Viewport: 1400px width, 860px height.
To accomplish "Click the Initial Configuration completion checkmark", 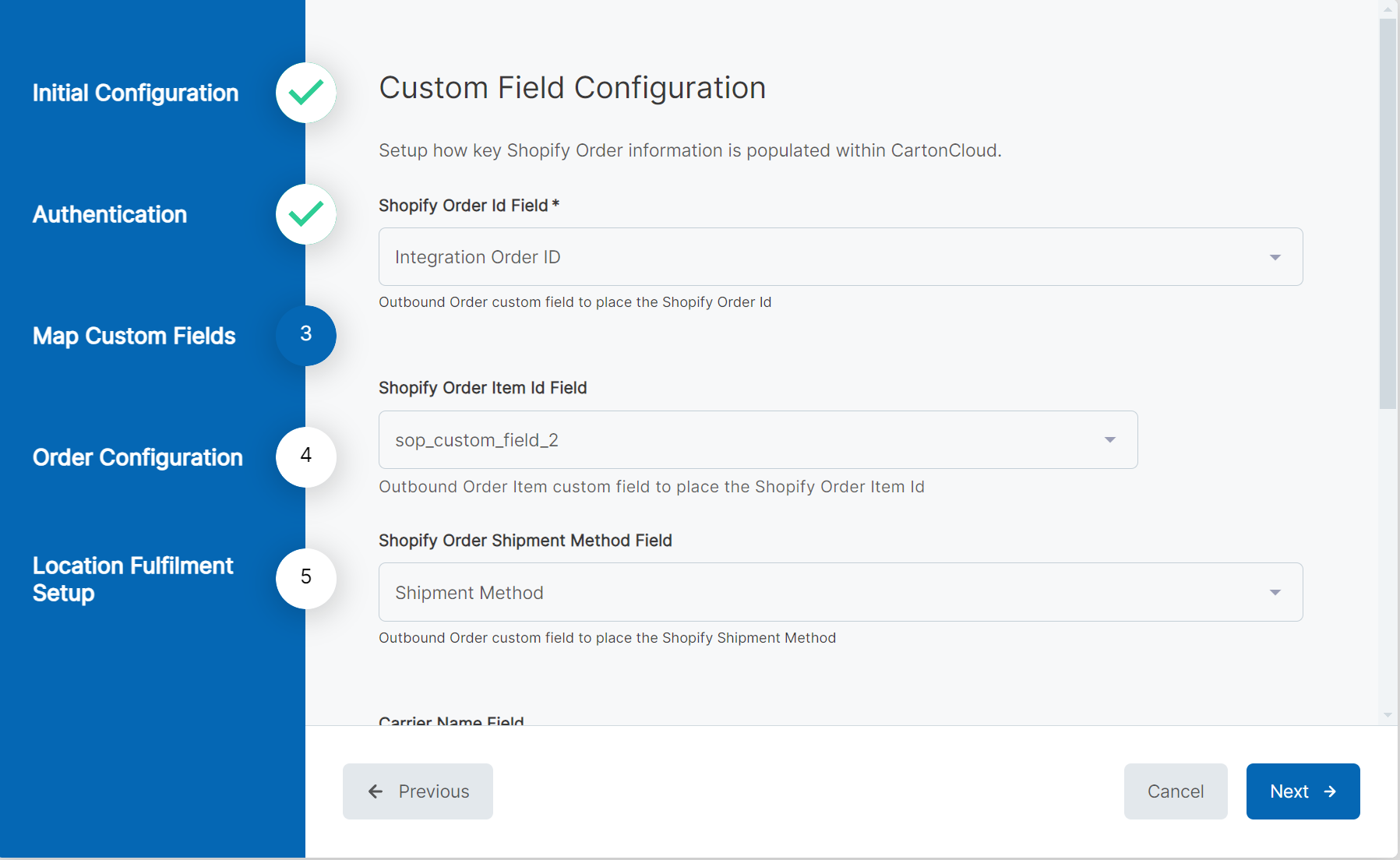I will [305, 93].
